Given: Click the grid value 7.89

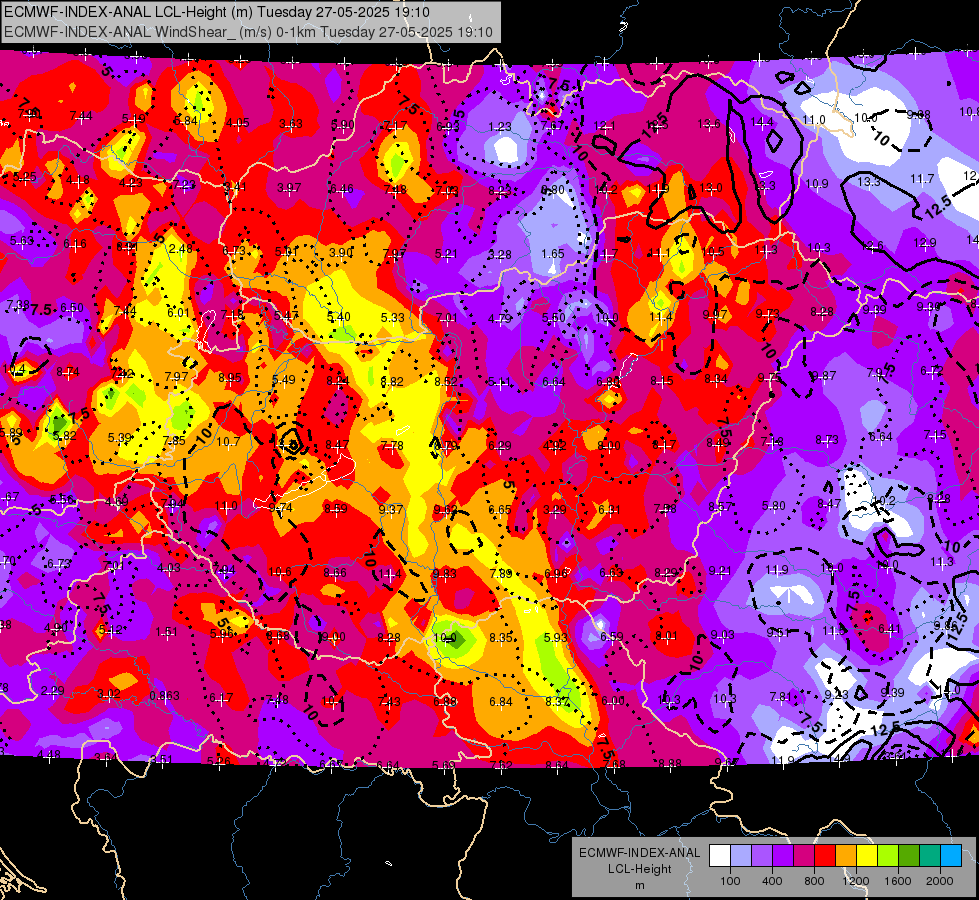Looking at the screenshot, I should point(501,573).
